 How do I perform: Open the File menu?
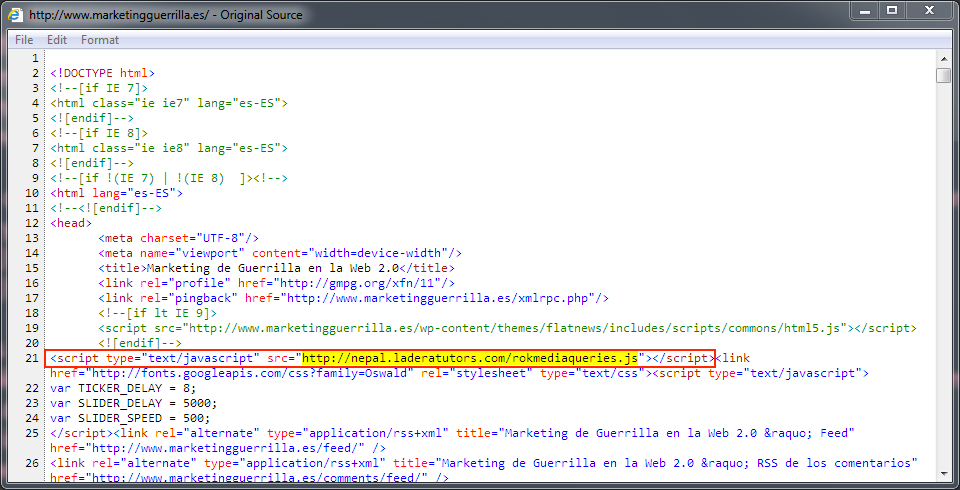pyautogui.click(x=24, y=40)
